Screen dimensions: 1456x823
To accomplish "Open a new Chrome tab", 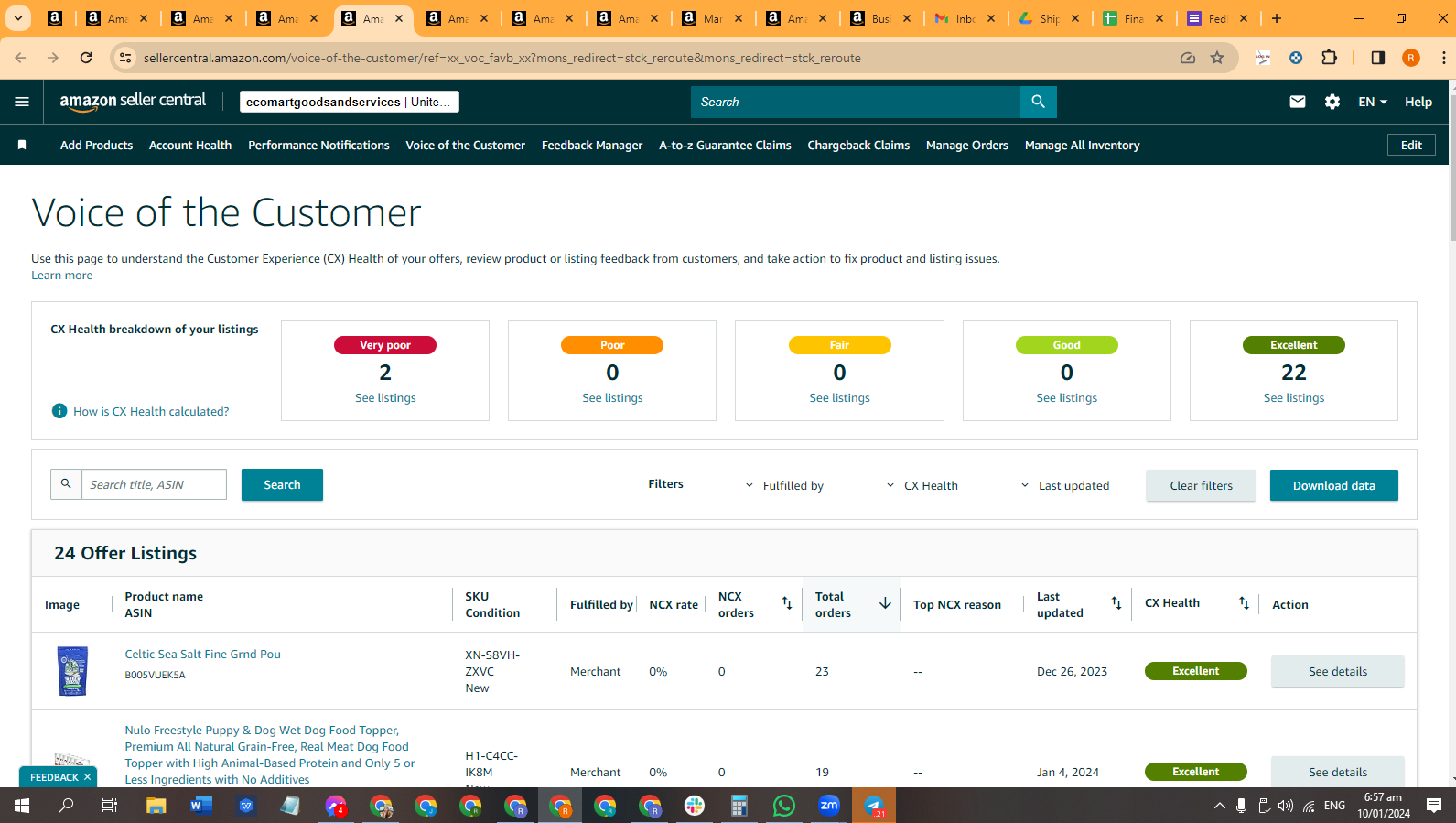I will (1277, 18).
